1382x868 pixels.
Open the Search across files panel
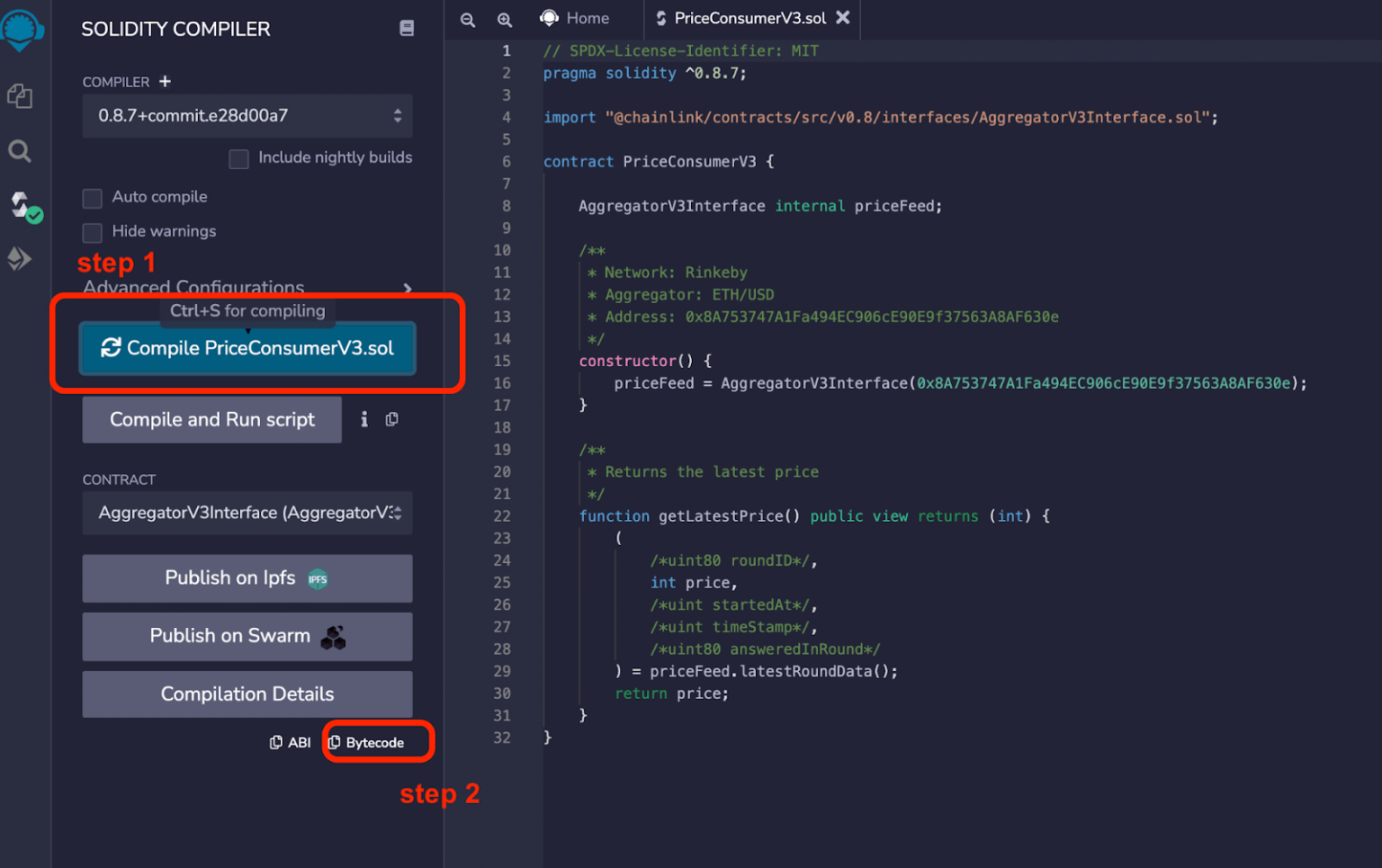[20, 151]
